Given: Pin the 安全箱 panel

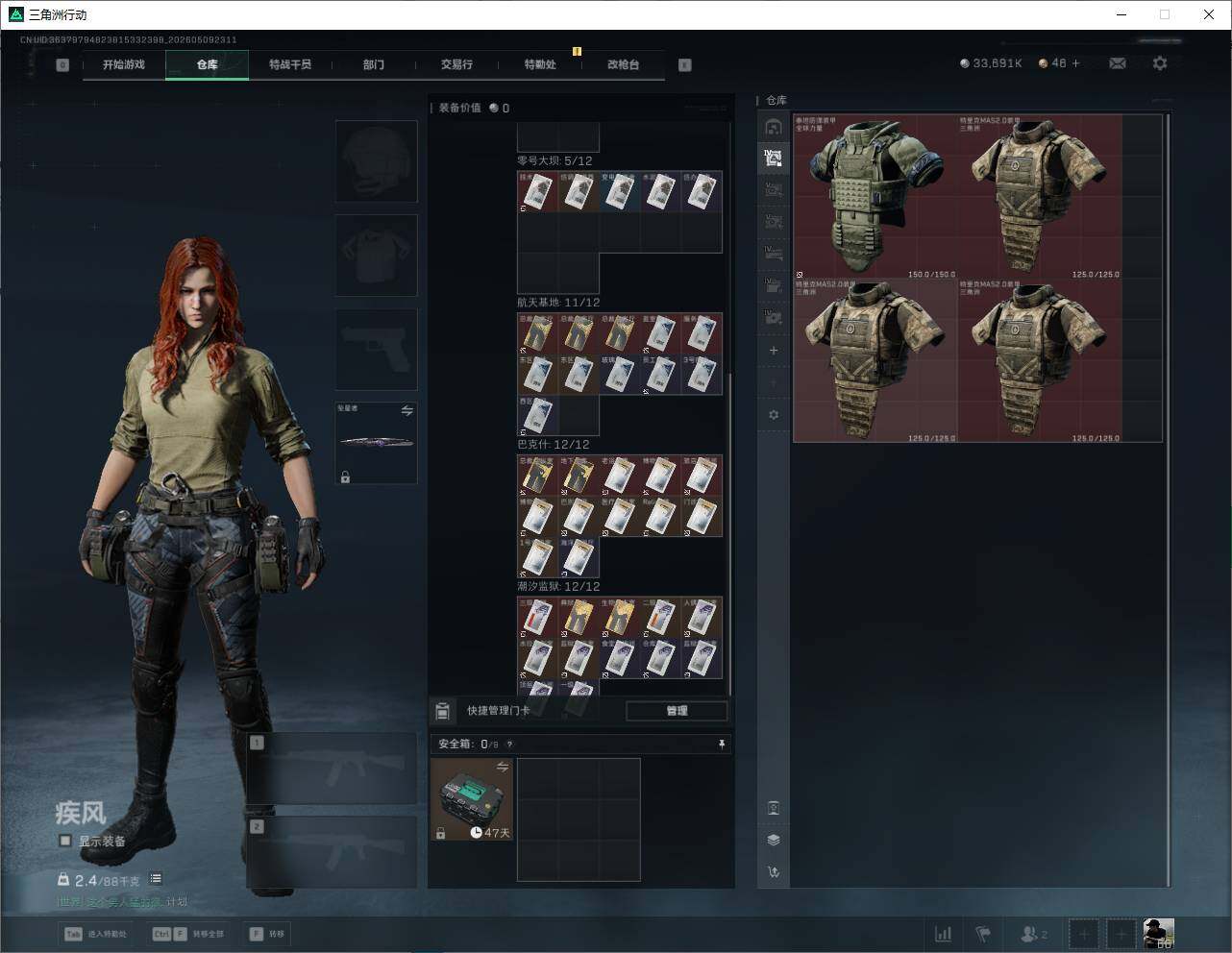Looking at the screenshot, I should [722, 745].
